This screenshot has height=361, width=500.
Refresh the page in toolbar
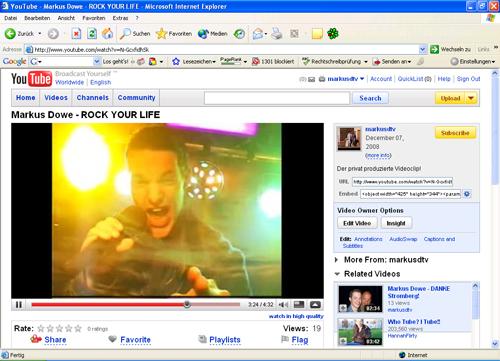(92, 33)
